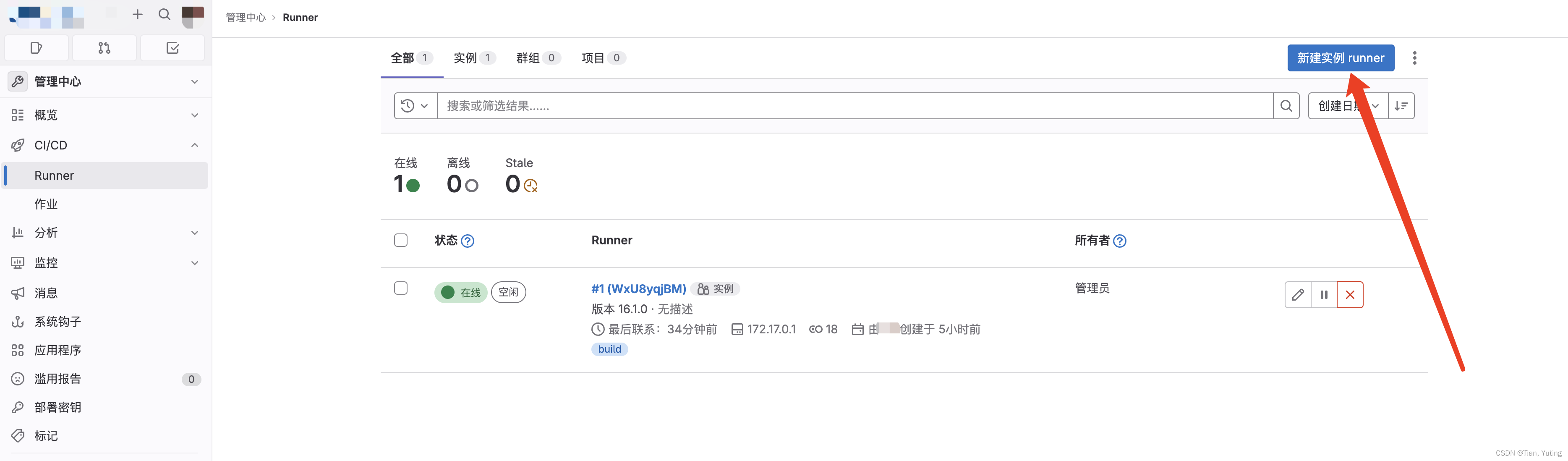Select the issues icon in sidebar shortcuts
The image size is (1568, 461).
37,47
